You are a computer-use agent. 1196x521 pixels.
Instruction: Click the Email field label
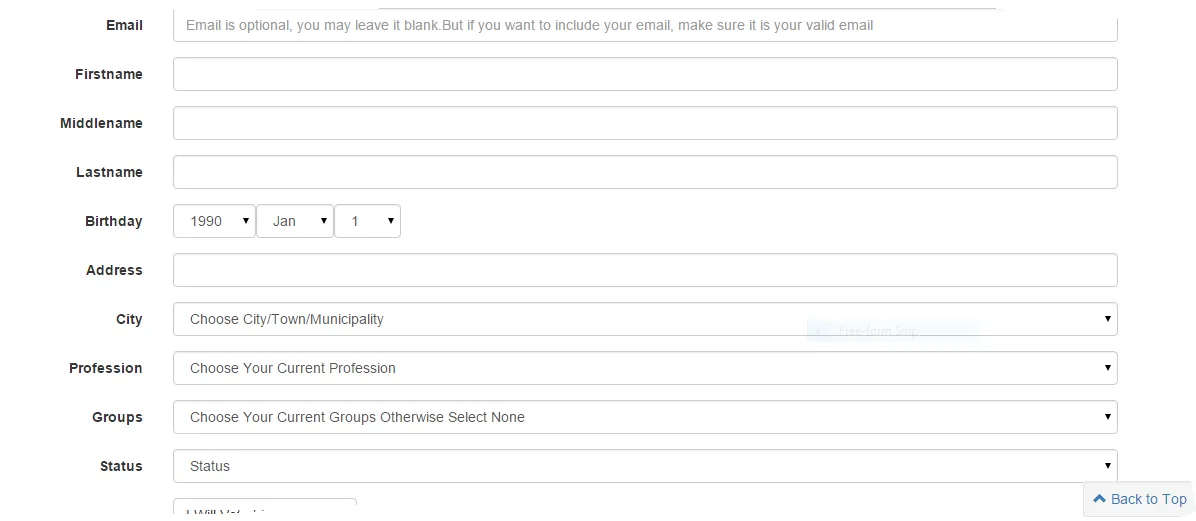[124, 25]
